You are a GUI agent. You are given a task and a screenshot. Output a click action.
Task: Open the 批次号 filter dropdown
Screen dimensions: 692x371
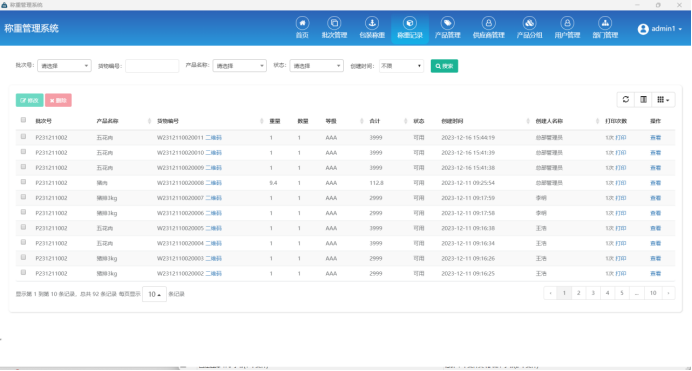tap(64, 66)
